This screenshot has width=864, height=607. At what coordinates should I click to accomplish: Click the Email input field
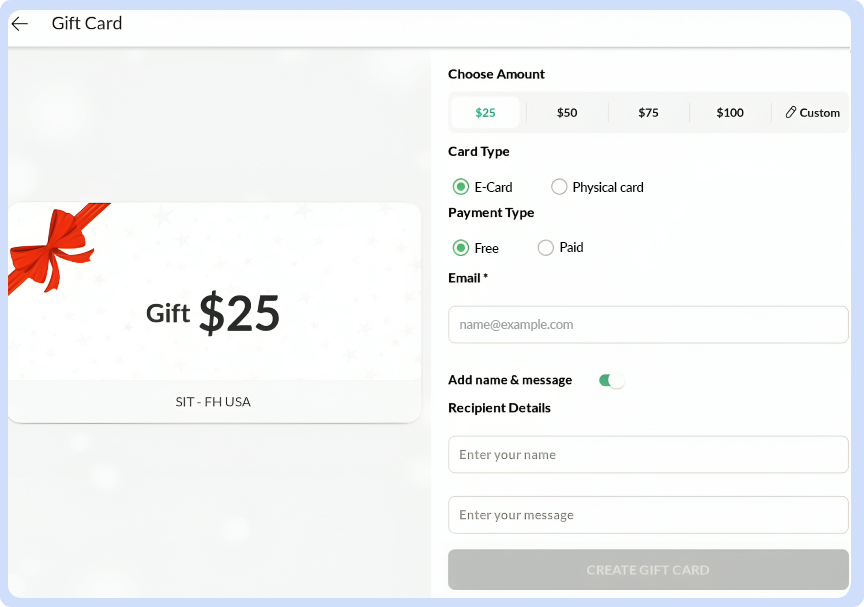click(648, 325)
